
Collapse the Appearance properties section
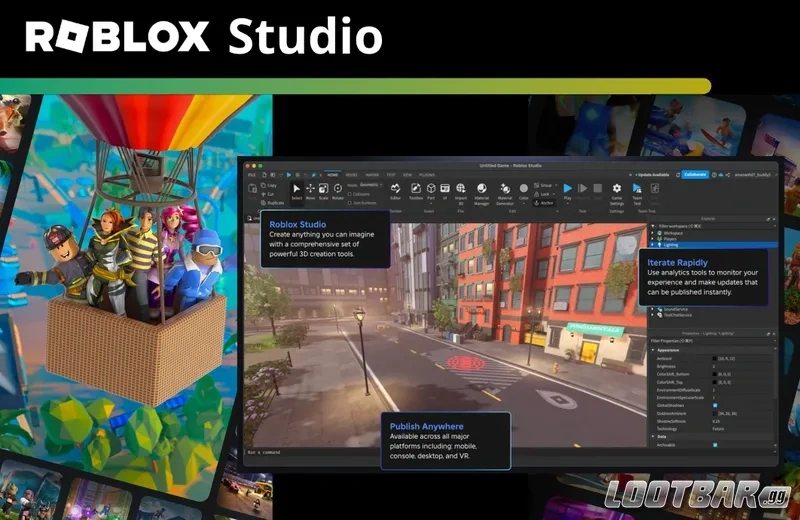[x=653, y=350]
